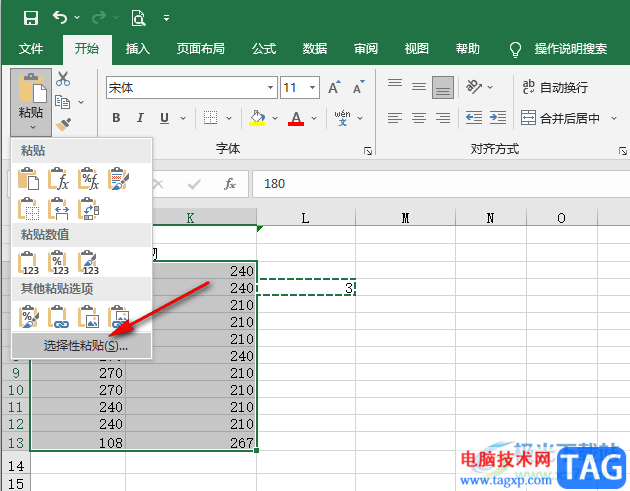Click the Copy icon
Viewport: 630px width, 491px height.
point(63,102)
